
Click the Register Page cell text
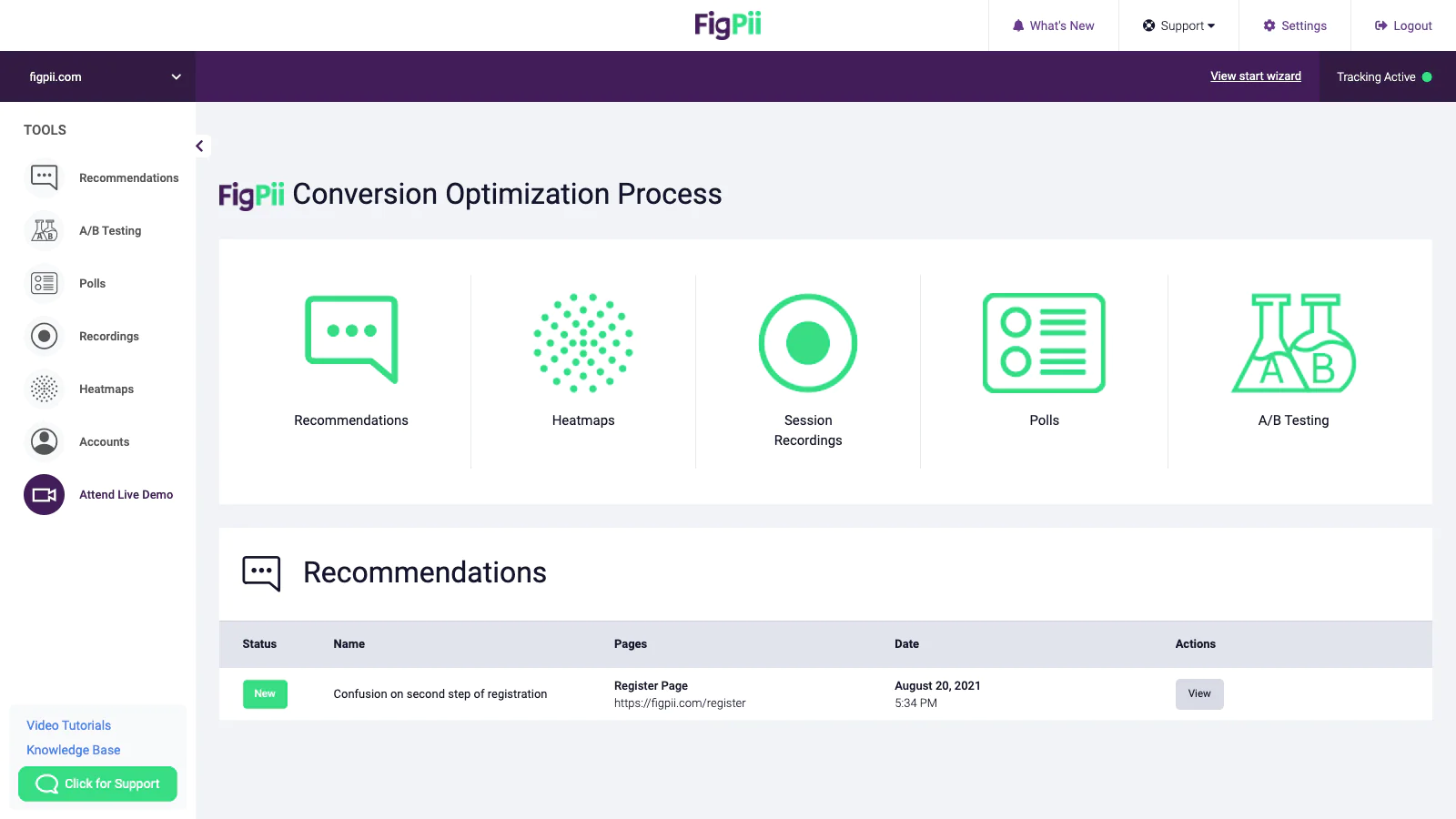coord(651,686)
